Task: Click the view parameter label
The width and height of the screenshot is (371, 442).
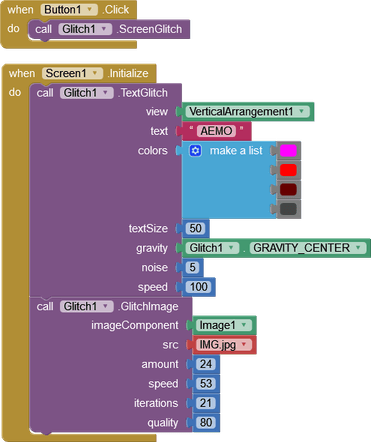Action: tap(157, 112)
